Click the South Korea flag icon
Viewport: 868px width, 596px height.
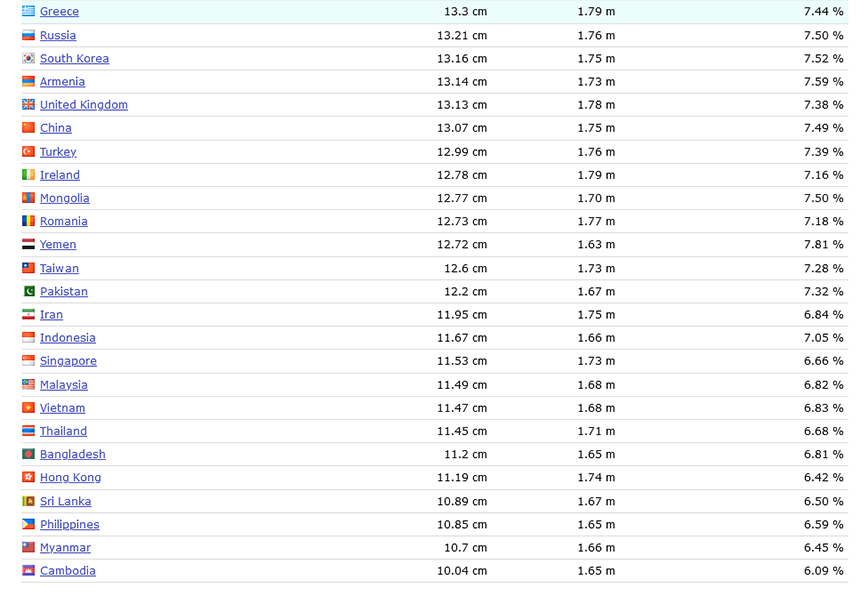point(28,58)
